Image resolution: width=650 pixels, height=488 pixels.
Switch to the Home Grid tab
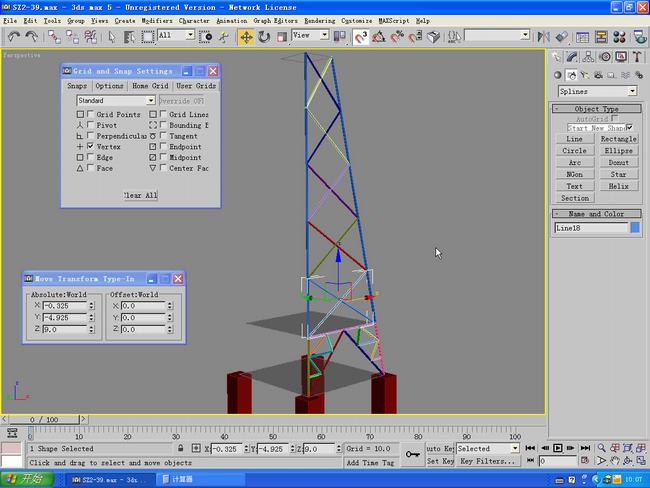click(150, 86)
